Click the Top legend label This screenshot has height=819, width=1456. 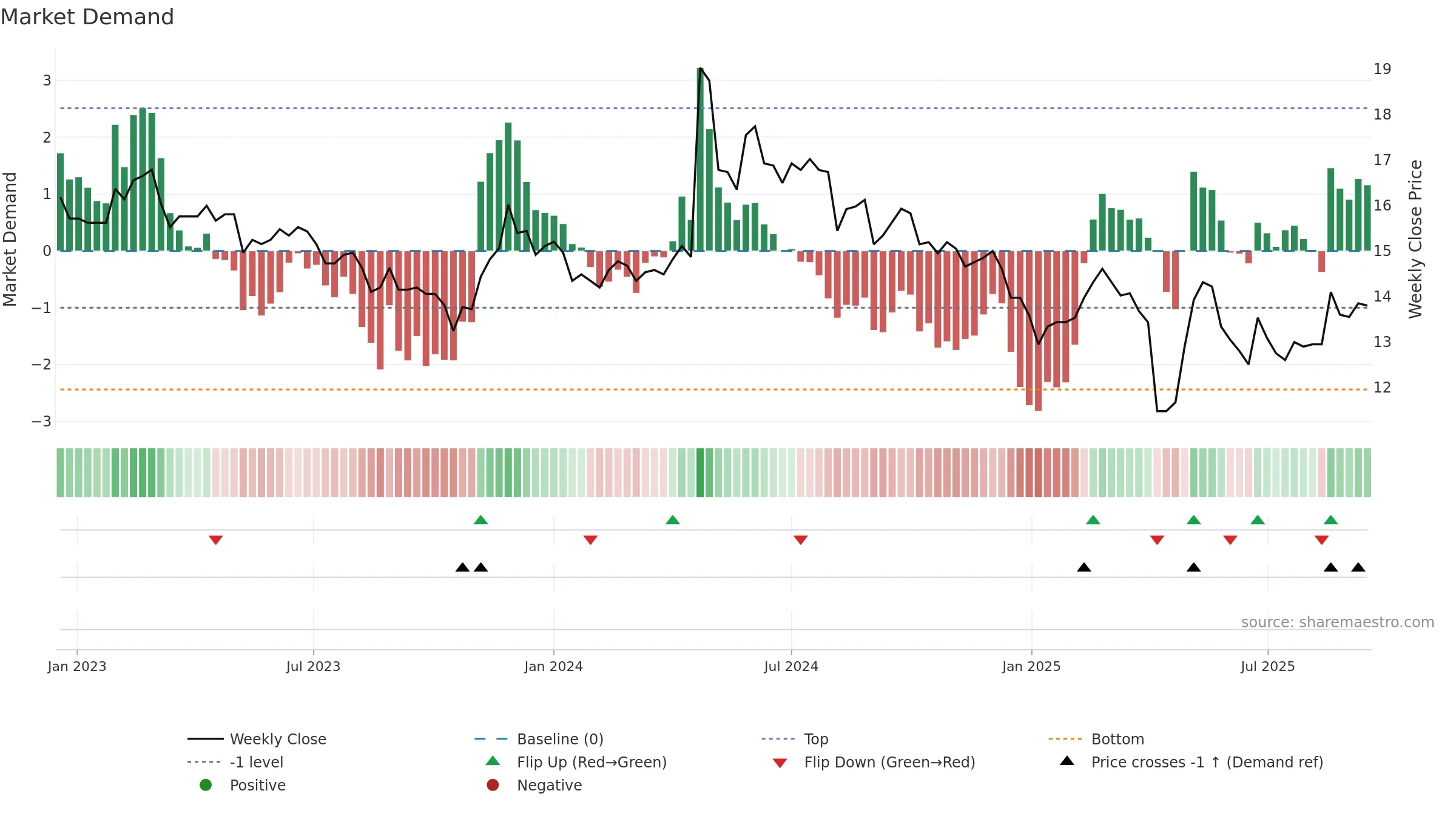pos(816,739)
